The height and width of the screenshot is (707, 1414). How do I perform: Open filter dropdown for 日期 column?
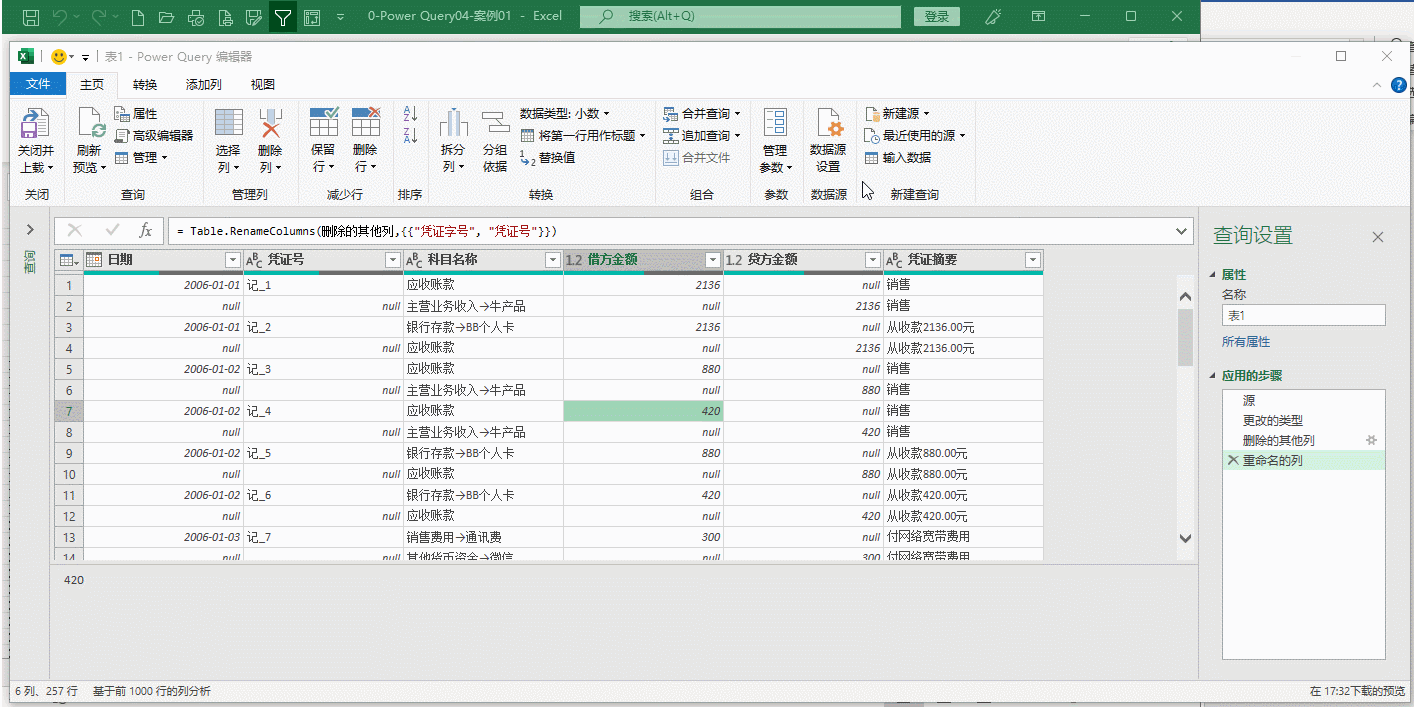[233, 260]
